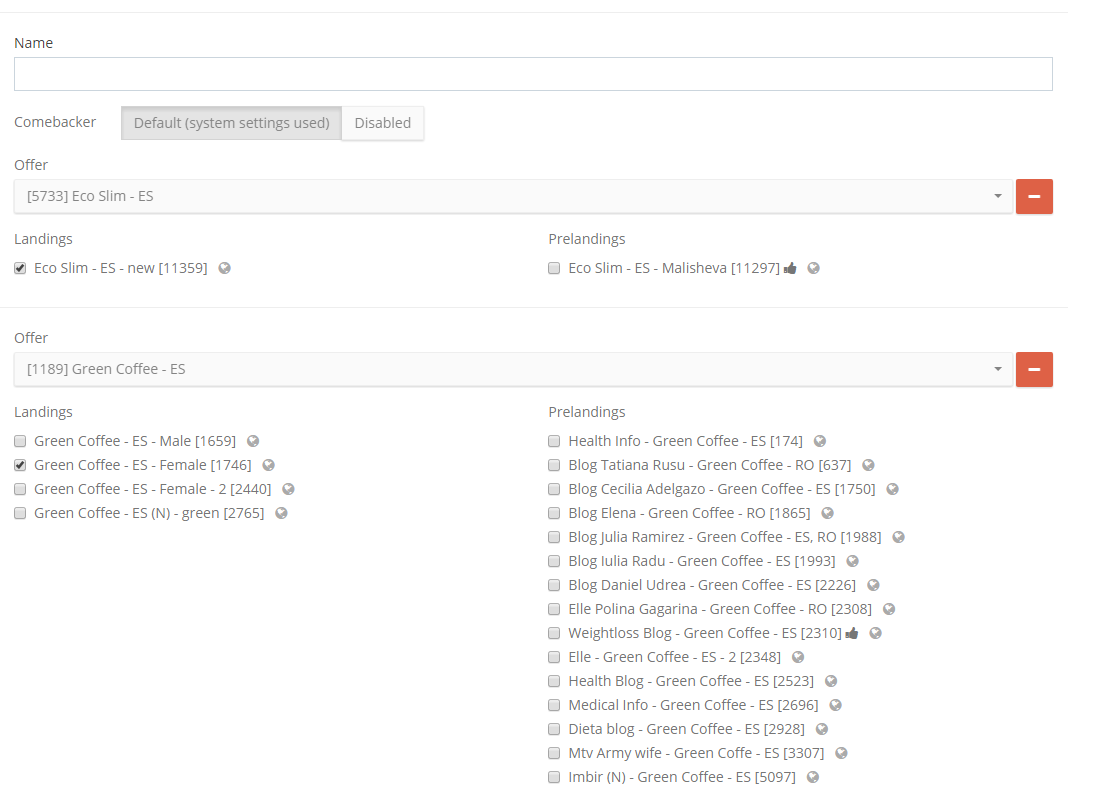This screenshot has width=1098, height=799.
Task: Open preview globe for Eco Slim - ES - new landing
Action: 225,267
